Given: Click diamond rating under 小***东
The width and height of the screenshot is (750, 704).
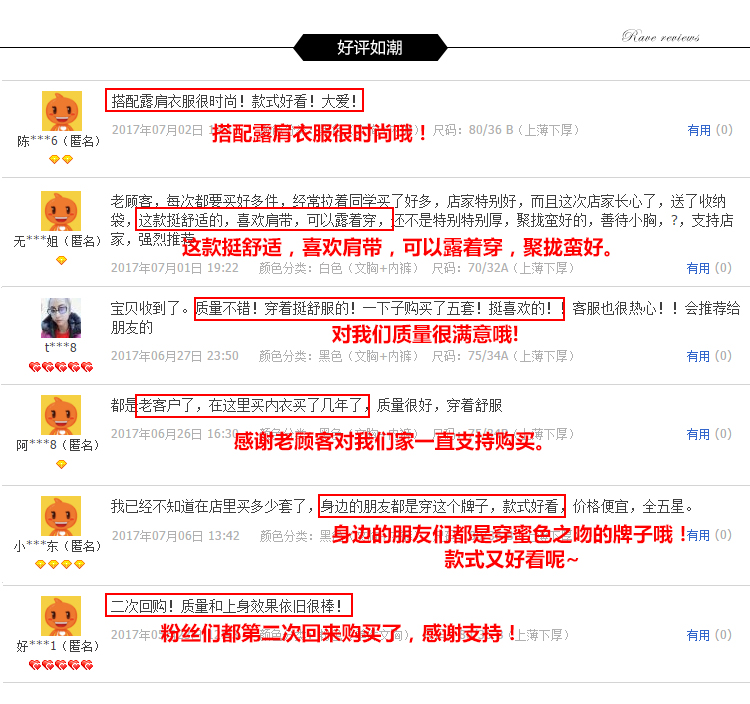Looking at the screenshot, I should 60,564.
